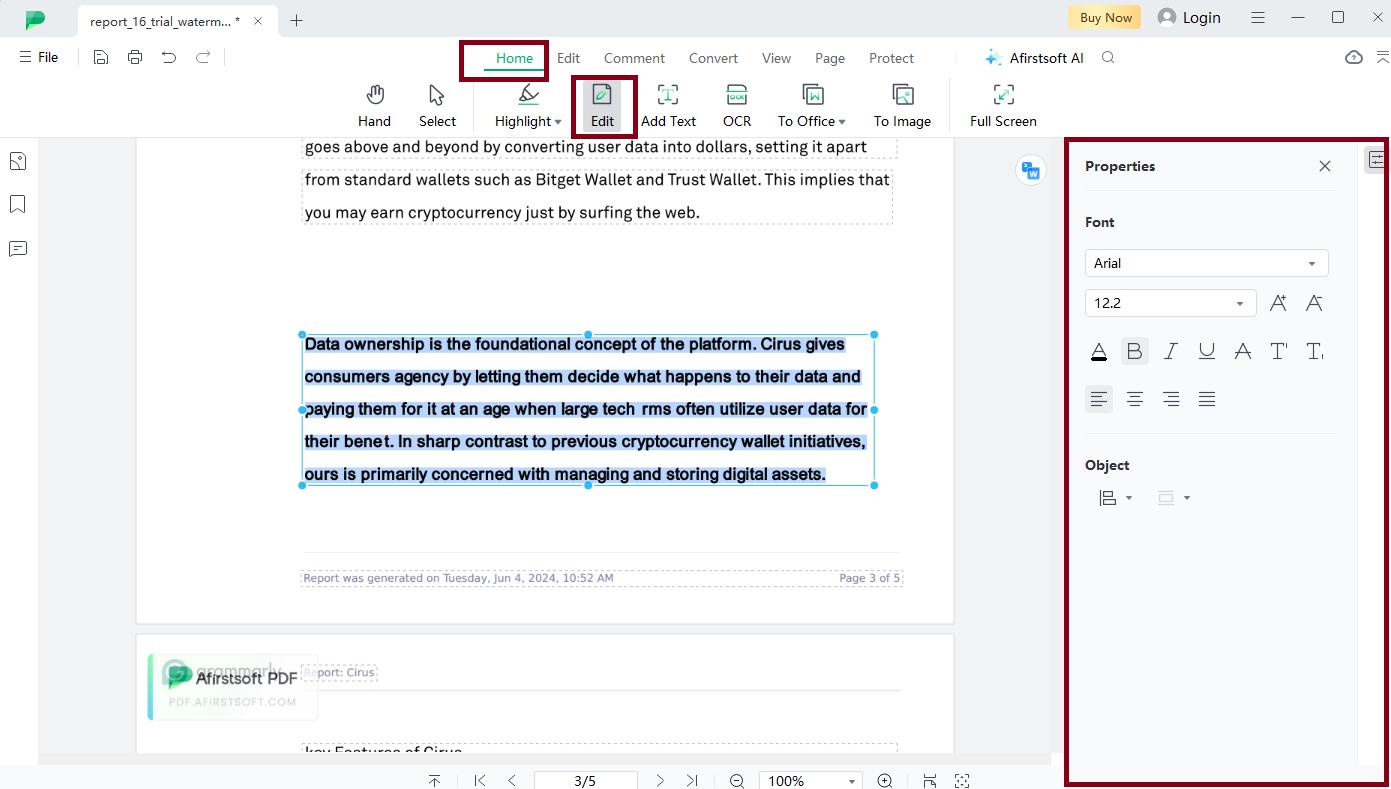The height and width of the screenshot is (789, 1391).
Task: Add a new document tab
Action: point(297,20)
